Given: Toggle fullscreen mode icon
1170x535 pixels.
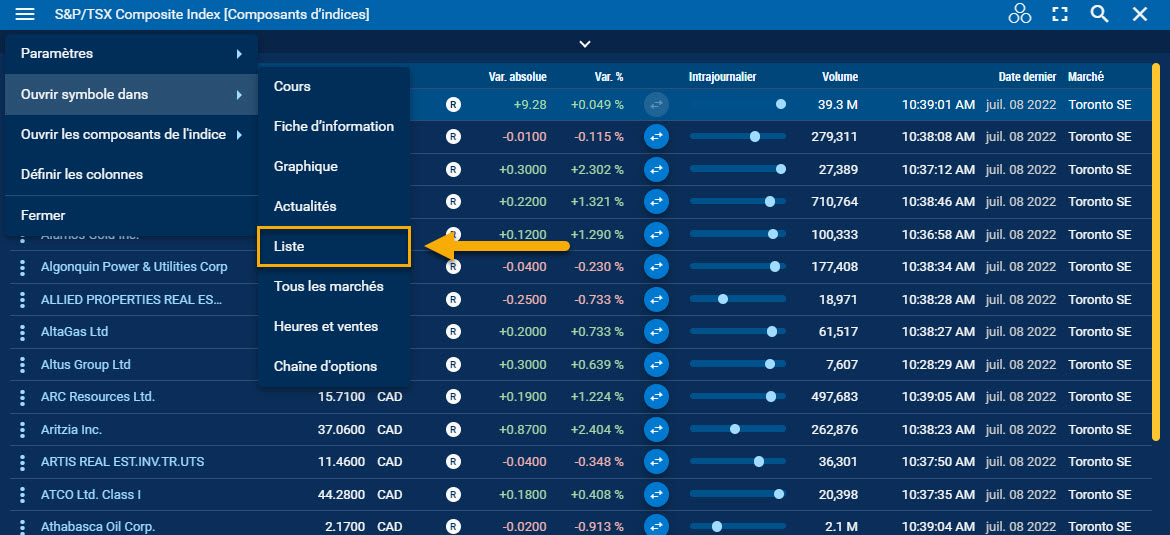Looking at the screenshot, I should coord(1060,14).
